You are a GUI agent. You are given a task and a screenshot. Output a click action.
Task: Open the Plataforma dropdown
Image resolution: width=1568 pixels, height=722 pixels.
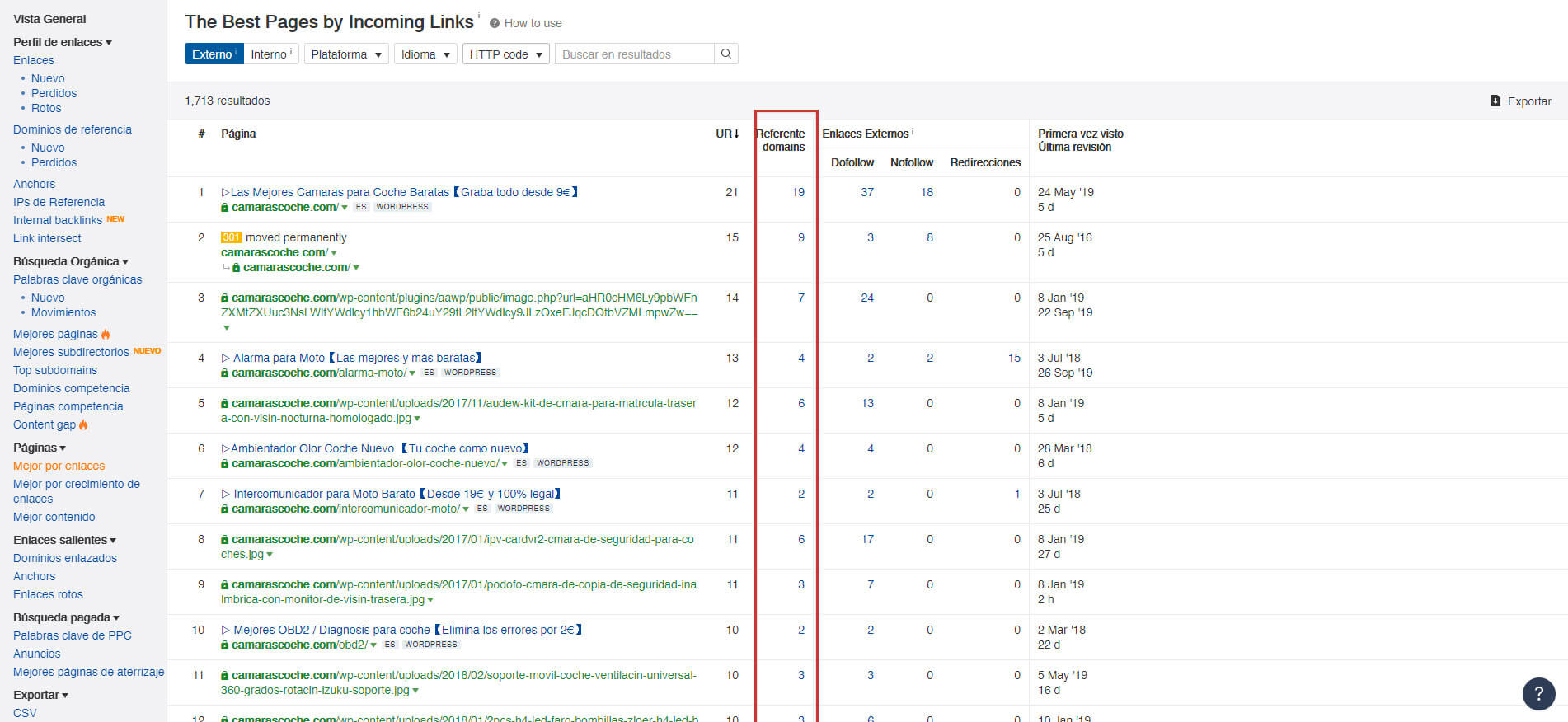pos(346,54)
